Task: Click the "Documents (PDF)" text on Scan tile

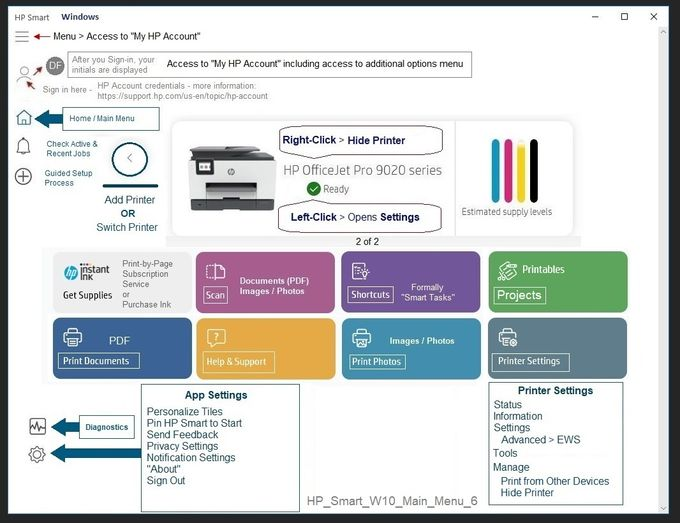Action: [275, 281]
